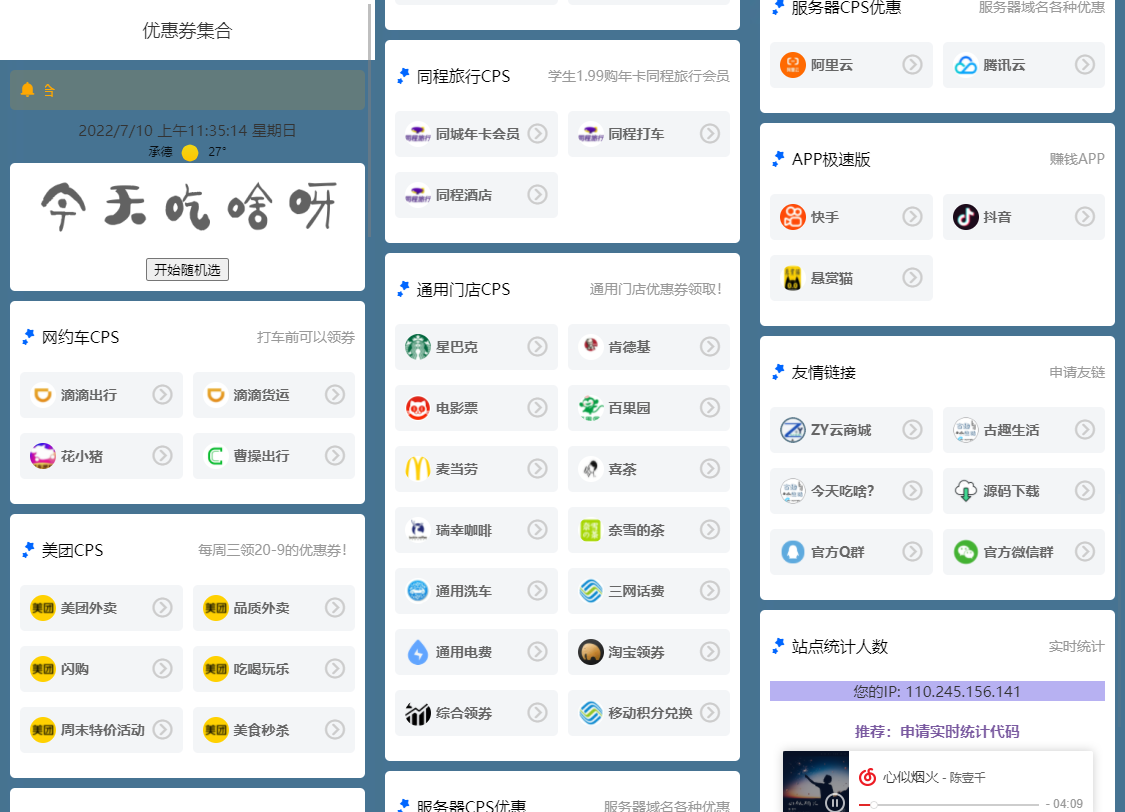Click the 滴滴货运 logo icon
This screenshot has width=1125, height=812.
pos(215,395)
